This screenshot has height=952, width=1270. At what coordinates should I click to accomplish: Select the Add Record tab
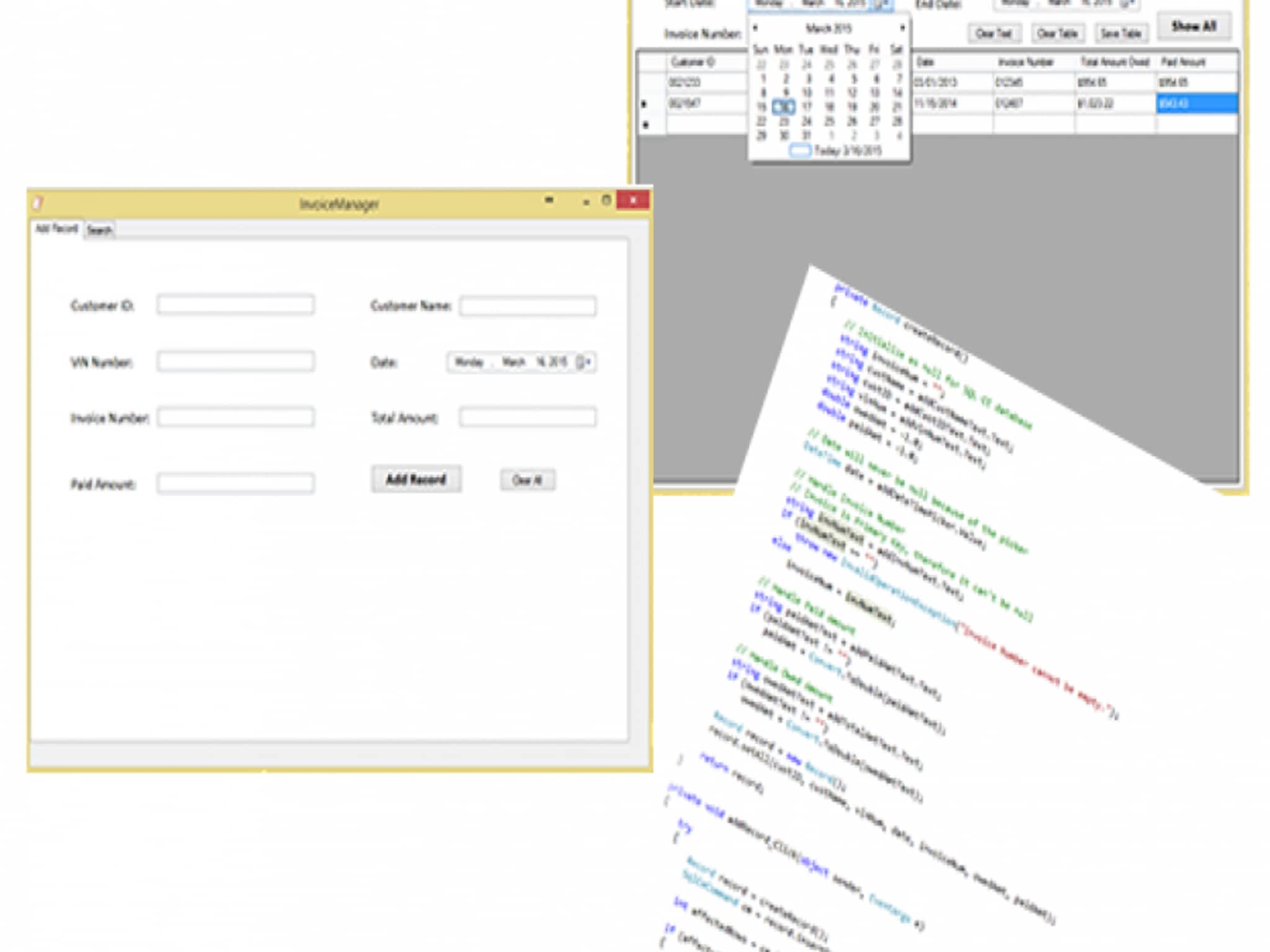click(56, 229)
